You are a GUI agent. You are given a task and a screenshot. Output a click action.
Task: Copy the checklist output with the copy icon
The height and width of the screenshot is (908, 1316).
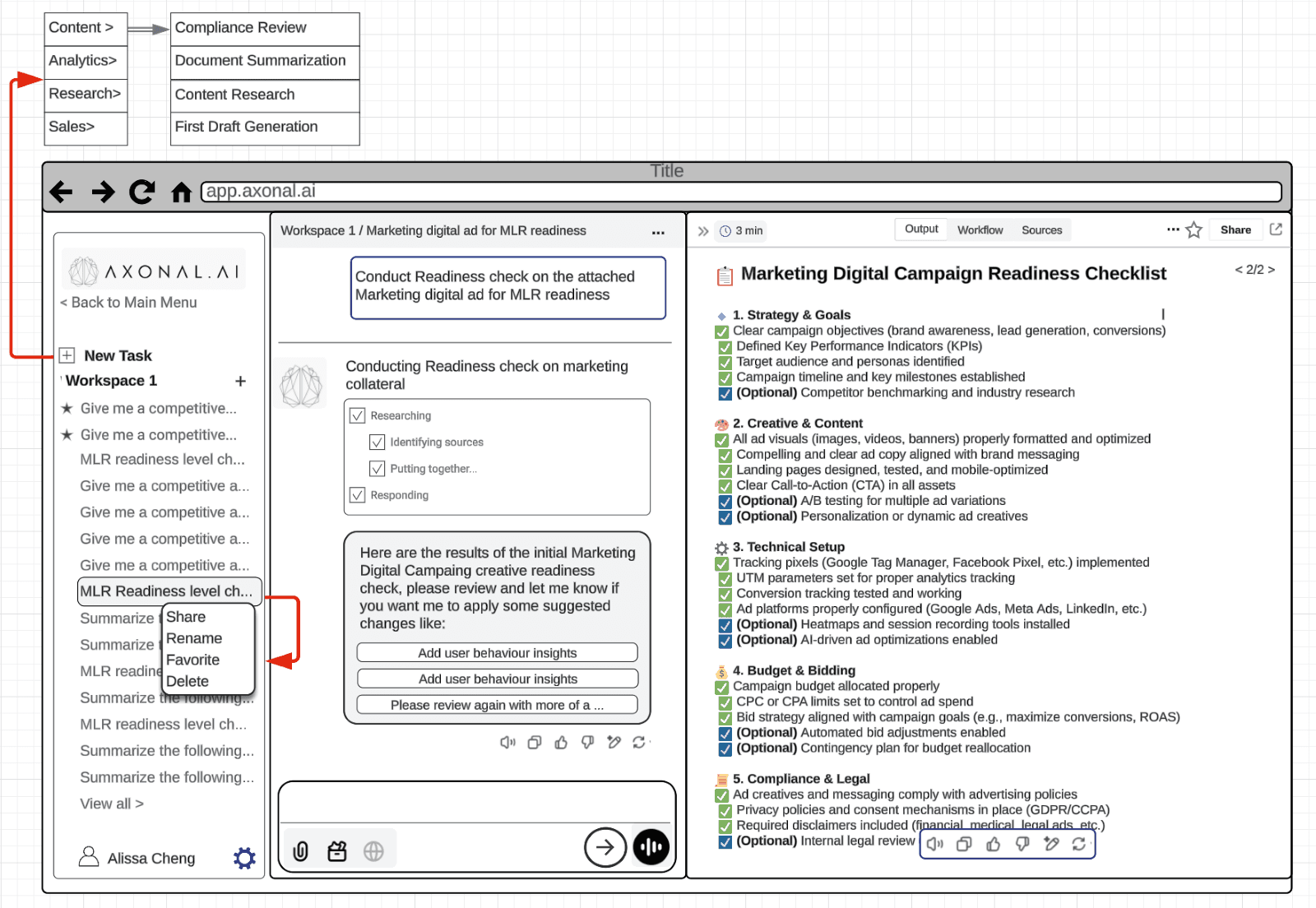tap(964, 844)
